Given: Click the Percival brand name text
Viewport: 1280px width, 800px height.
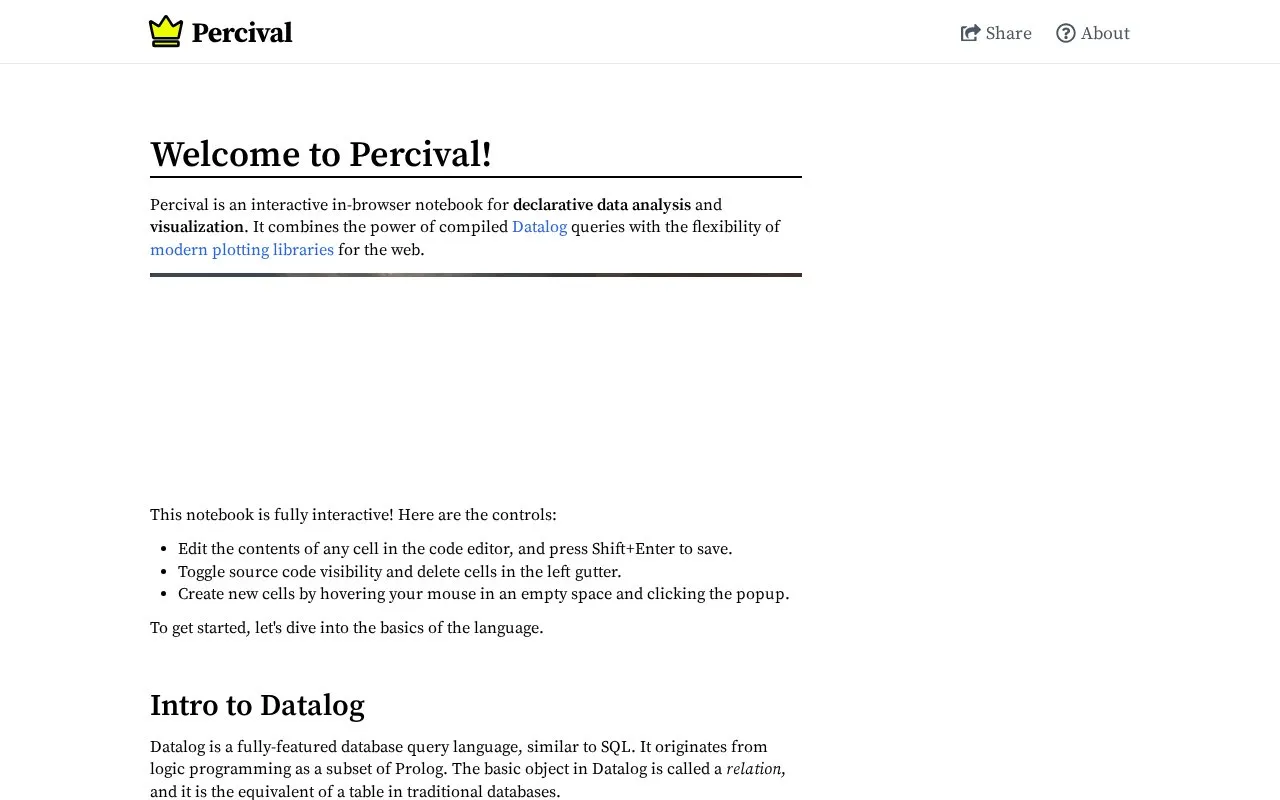Looking at the screenshot, I should (242, 33).
